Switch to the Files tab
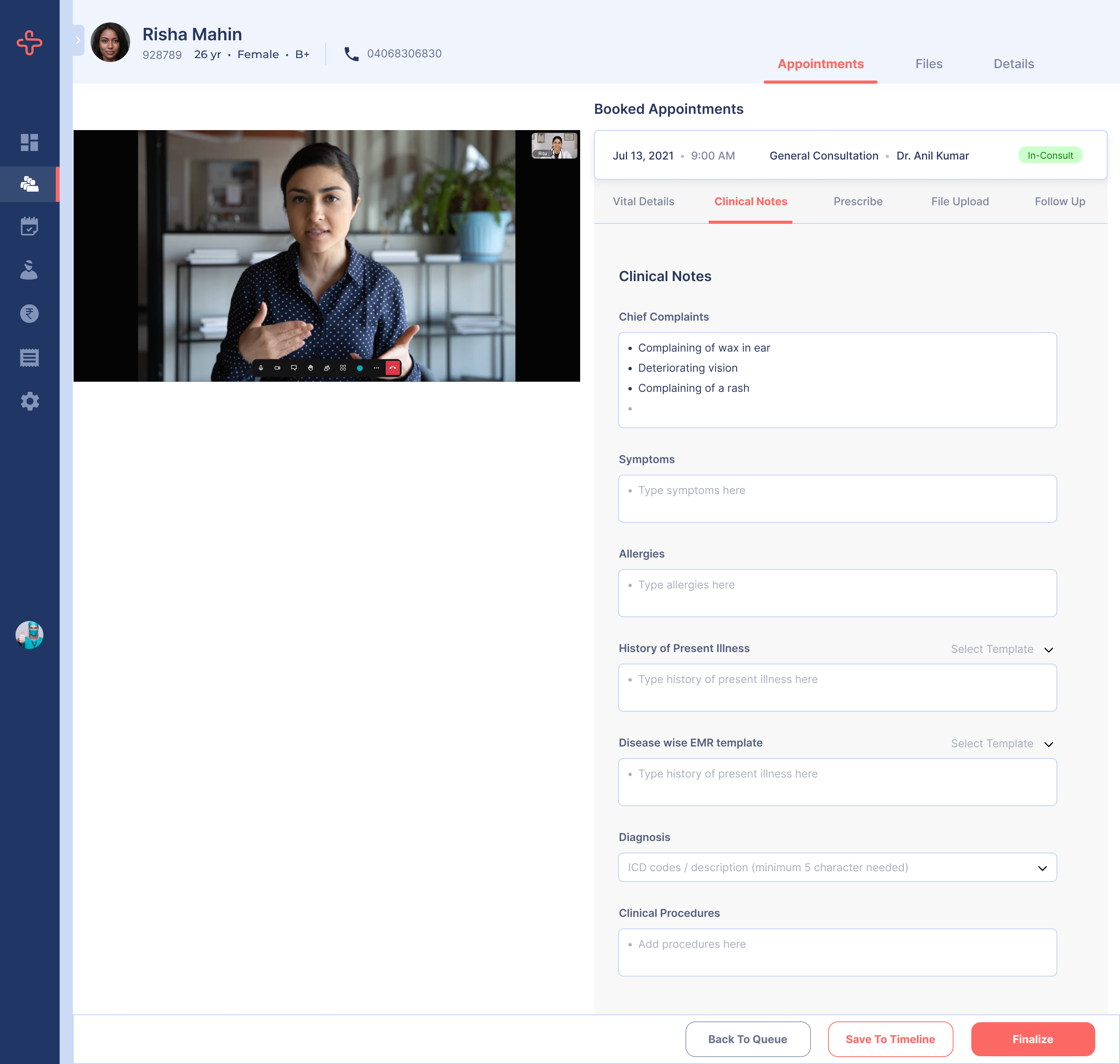This screenshot has width=1120, height=1064. pos(929,64)
